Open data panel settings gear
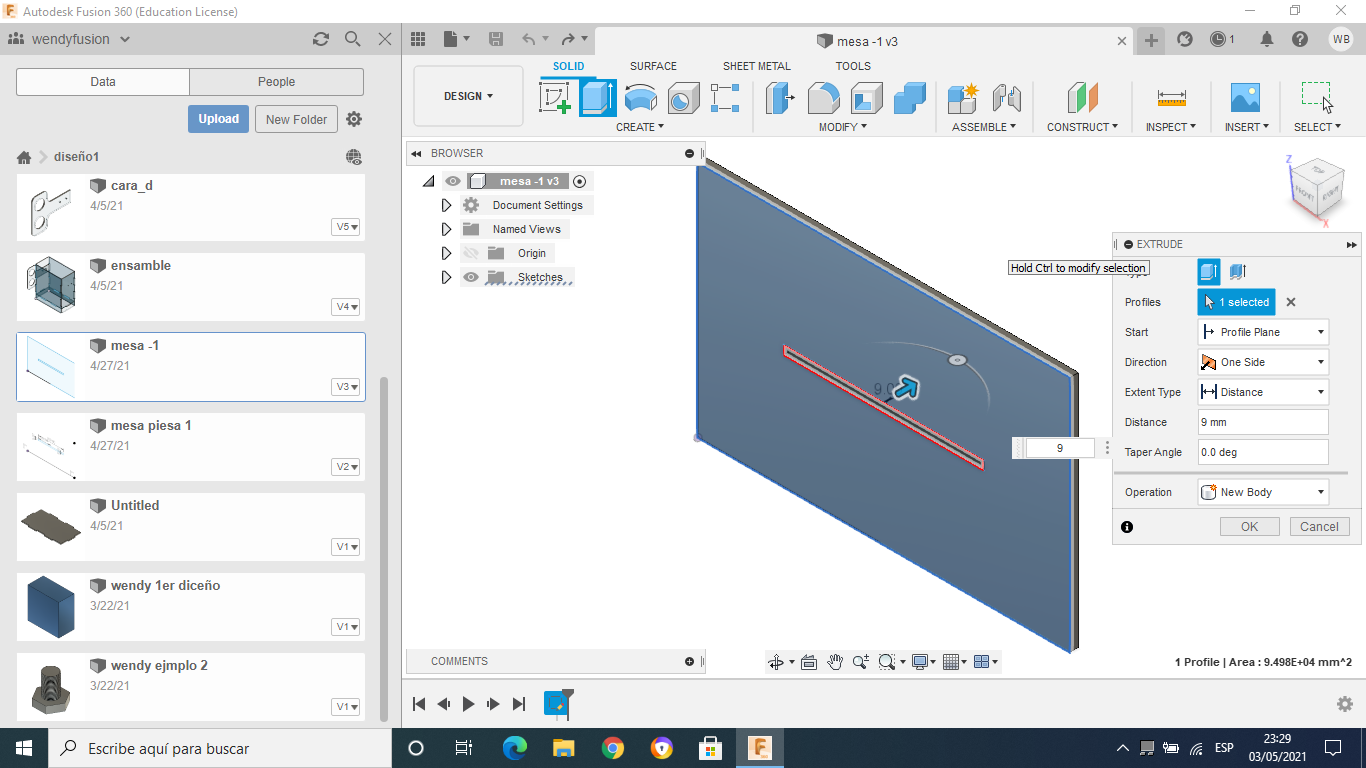 pos(354,119)
